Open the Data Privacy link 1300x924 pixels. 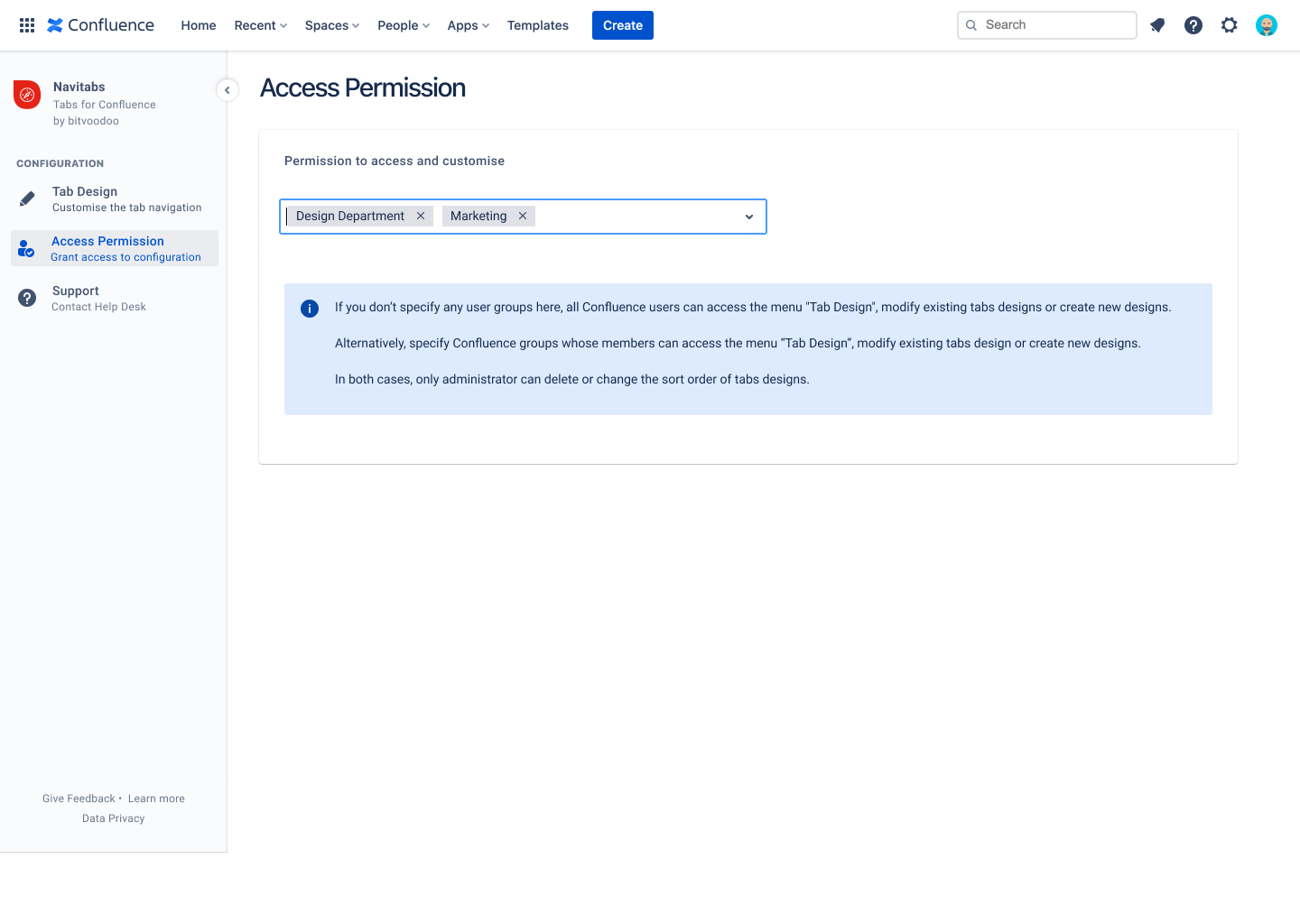click(114, 818)
